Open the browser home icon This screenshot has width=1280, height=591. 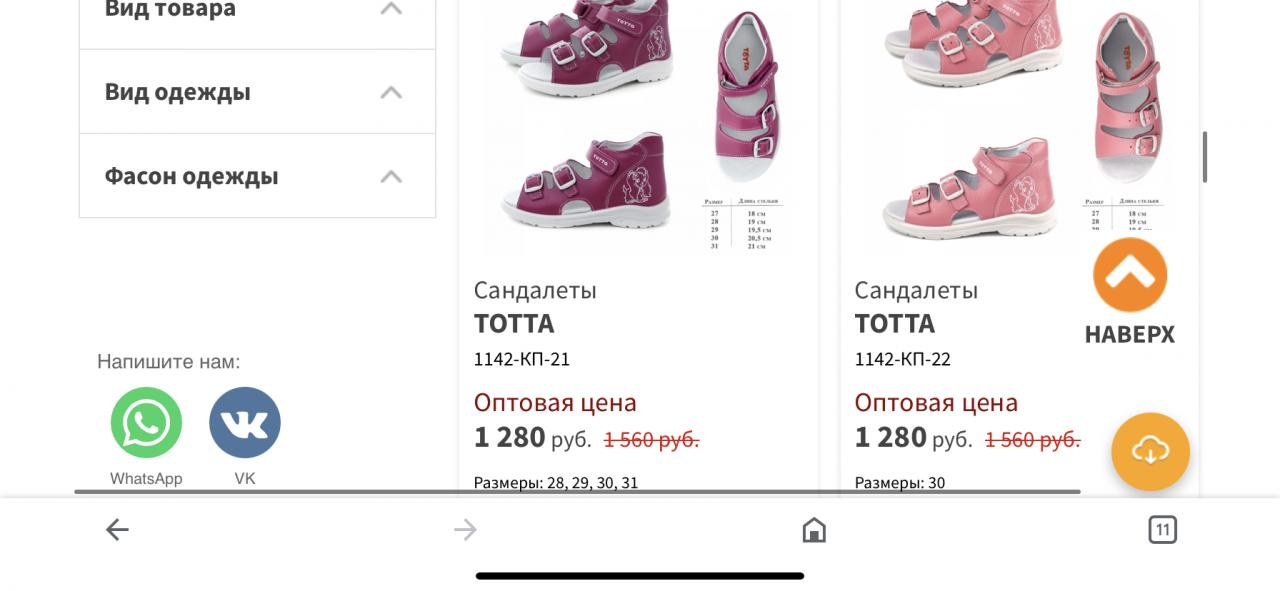pos(814,530)
